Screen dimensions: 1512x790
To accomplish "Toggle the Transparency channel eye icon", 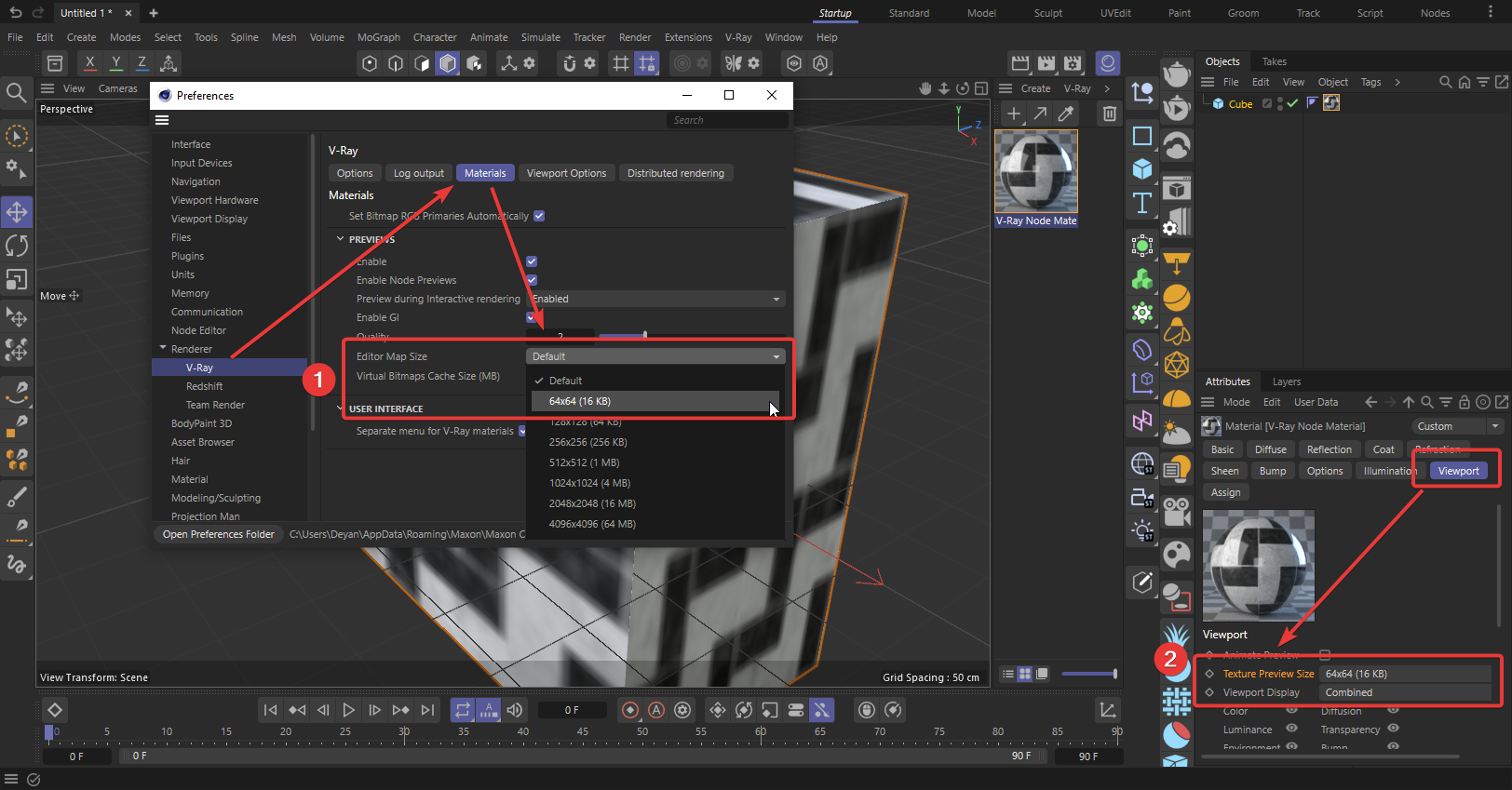I will (x=1394, y=729).
